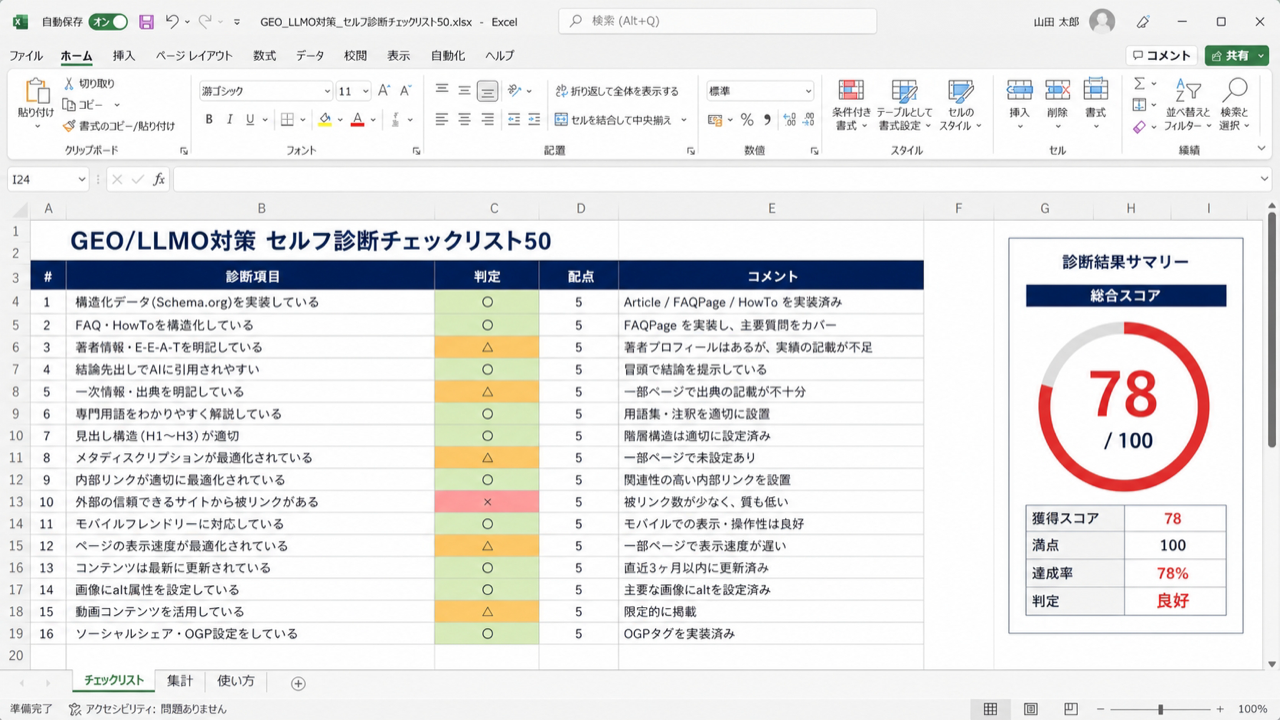Switch to the Formulas ribbon tab
Viewport: 1280px width, 720px height.
[x=264, y=56]
